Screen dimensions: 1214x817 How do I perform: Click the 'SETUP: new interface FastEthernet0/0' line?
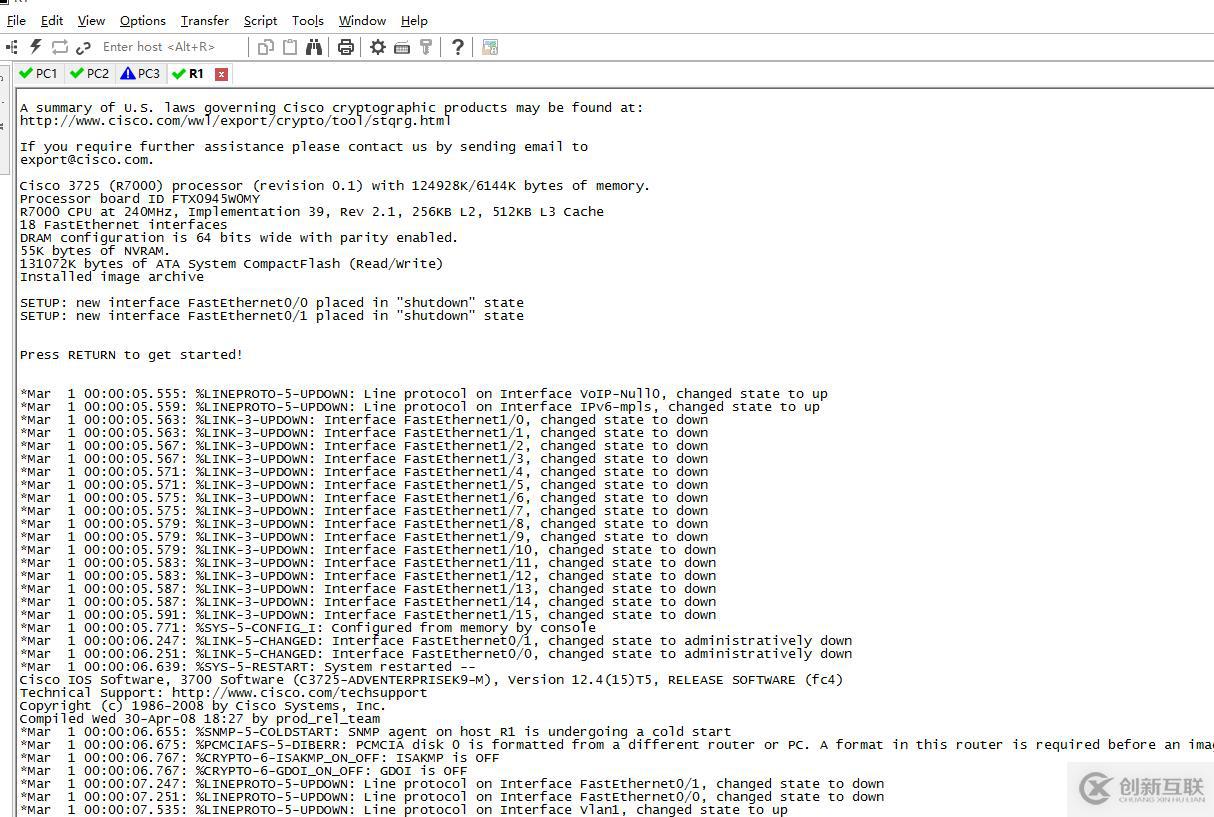point(272,303)
